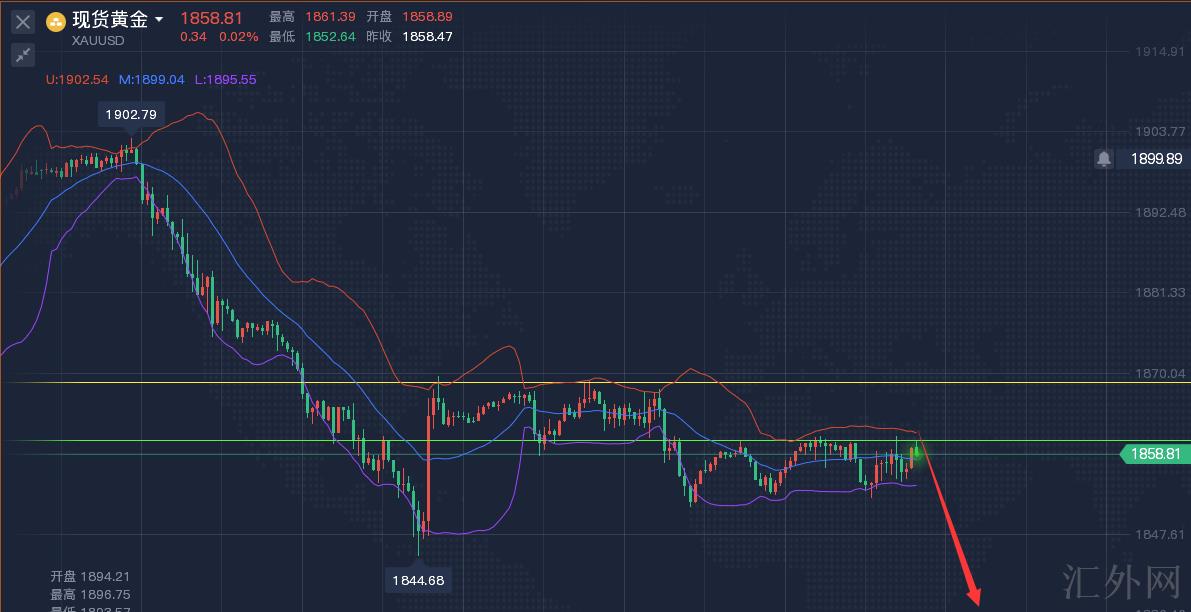Click the red downward arrow annotation tip

point(975,602)
